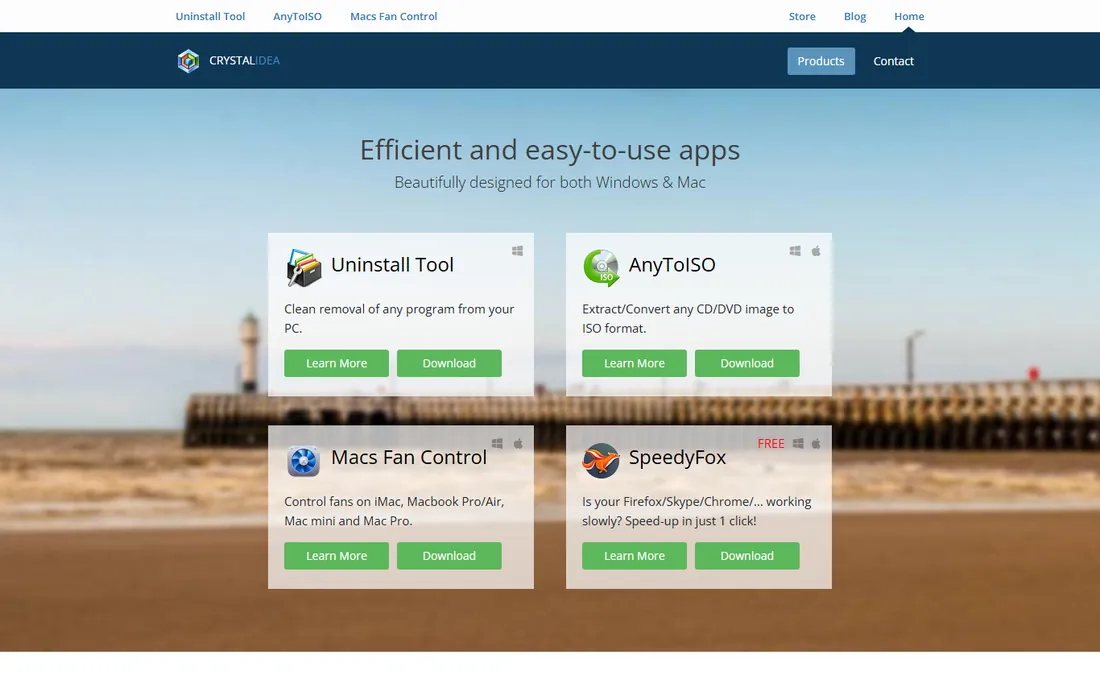The width and height of the screenshot is (1100, 688).
Task: Click the Uninstall Tool app icon
Action: pos(304,268)
